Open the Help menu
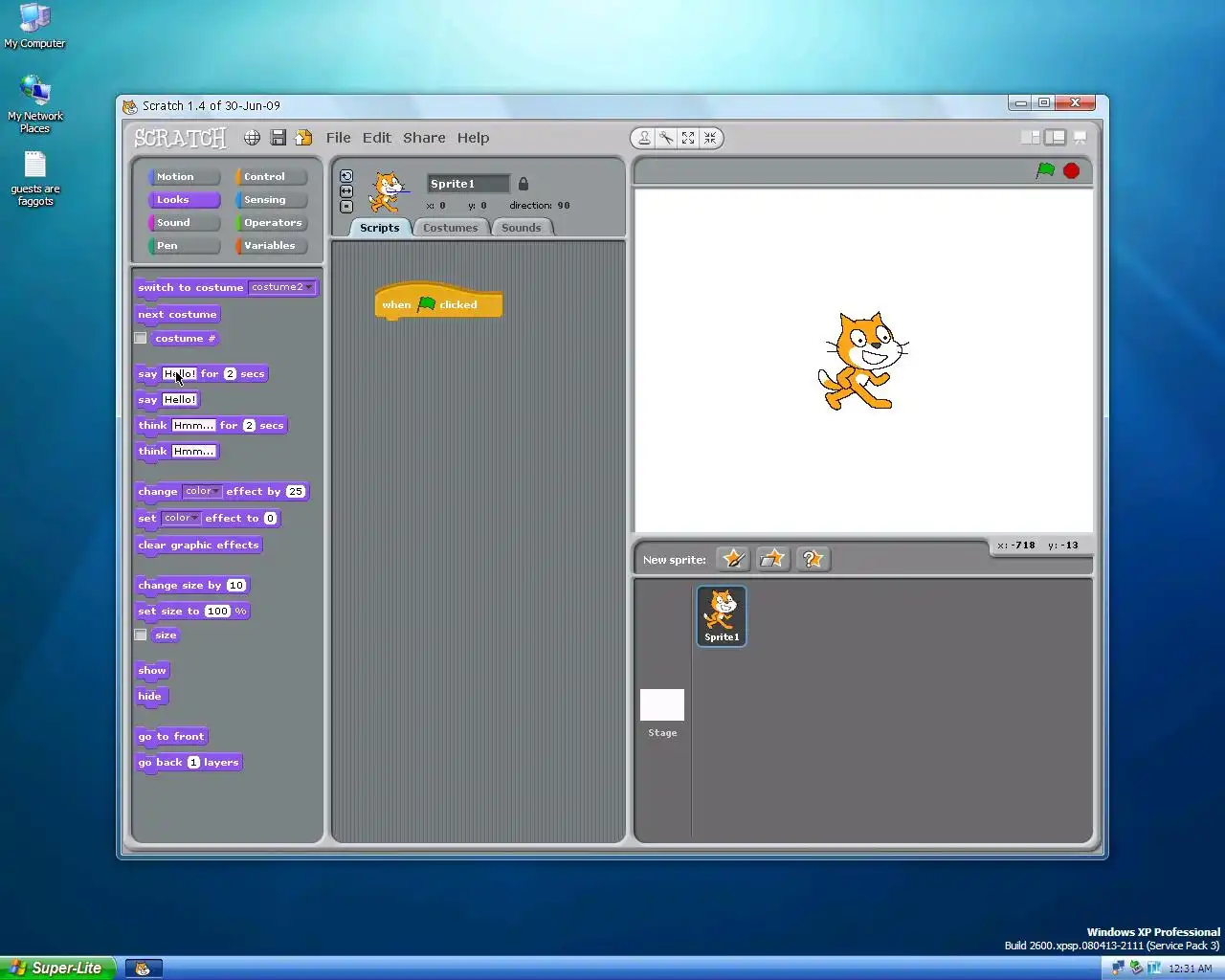The height and width of the screenshot is (980, 1225). point(473,138)
